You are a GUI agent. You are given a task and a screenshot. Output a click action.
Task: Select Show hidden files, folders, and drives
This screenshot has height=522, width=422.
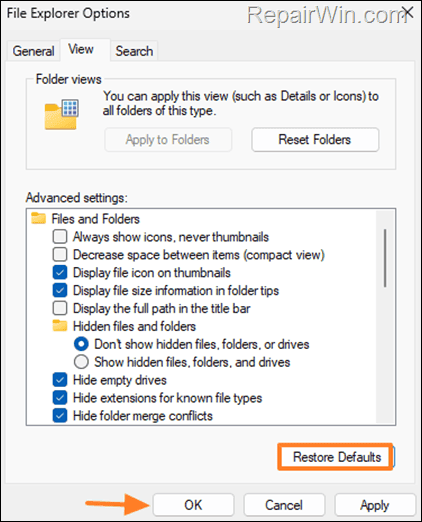[81, 362]
